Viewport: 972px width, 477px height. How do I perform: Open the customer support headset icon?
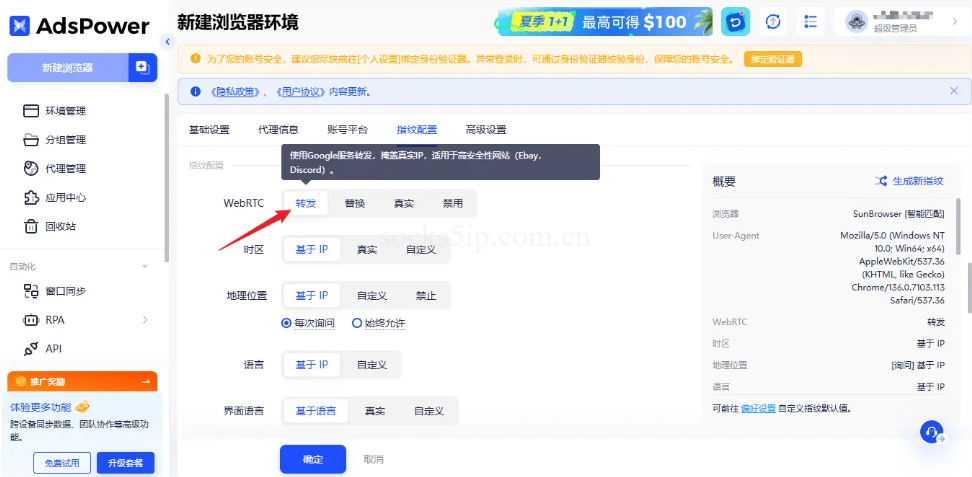point(932,432)
